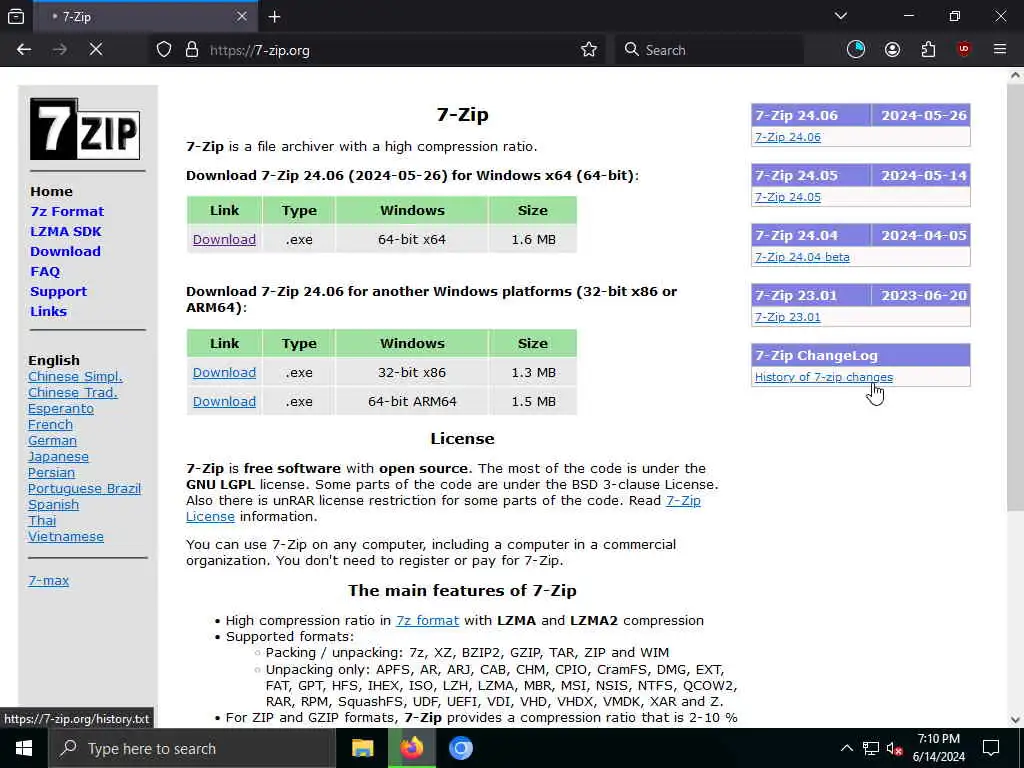Open File Explorer from the taskbar
Image resolution: width=1024 pixels, height=768 pixels.
(x=362, y=748)
